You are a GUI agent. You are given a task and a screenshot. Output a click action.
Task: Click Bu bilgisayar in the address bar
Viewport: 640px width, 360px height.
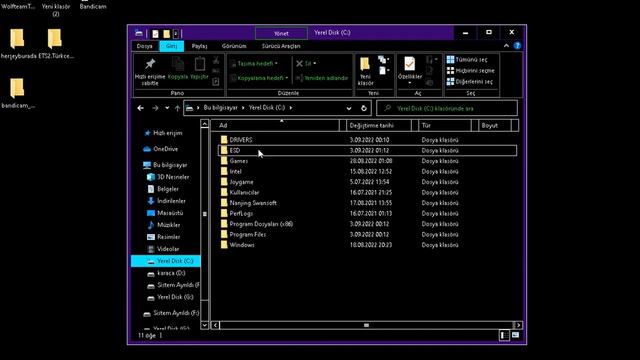(220, 108)
